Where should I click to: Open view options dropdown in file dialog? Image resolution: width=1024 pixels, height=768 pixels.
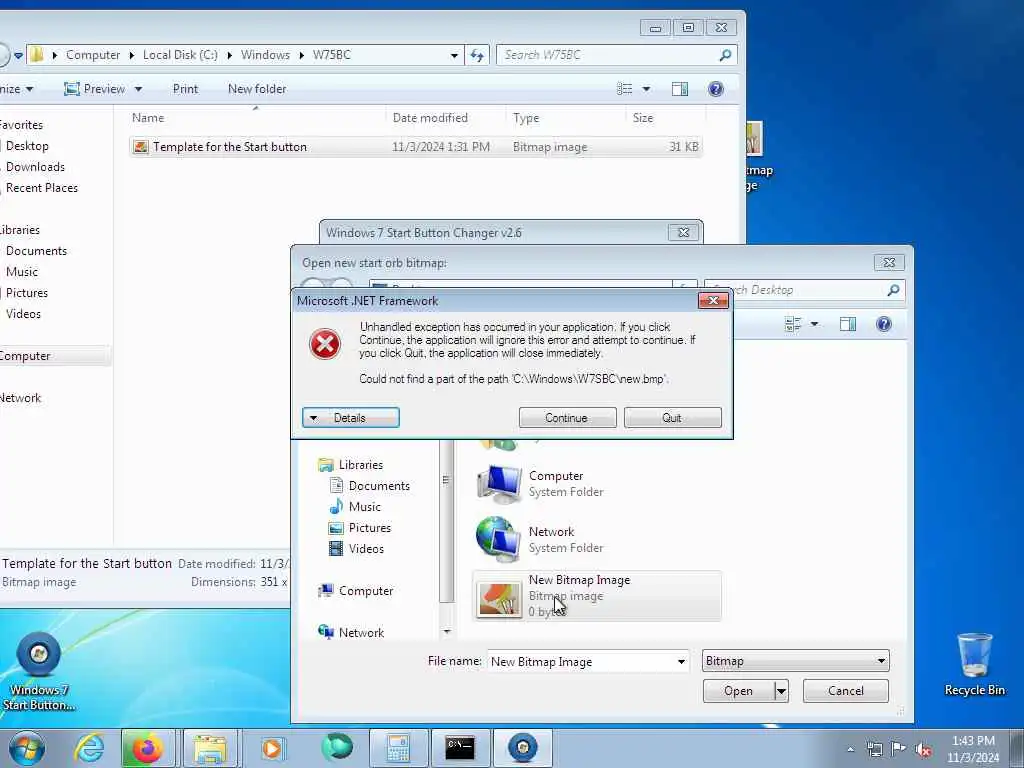coord(814,324)
